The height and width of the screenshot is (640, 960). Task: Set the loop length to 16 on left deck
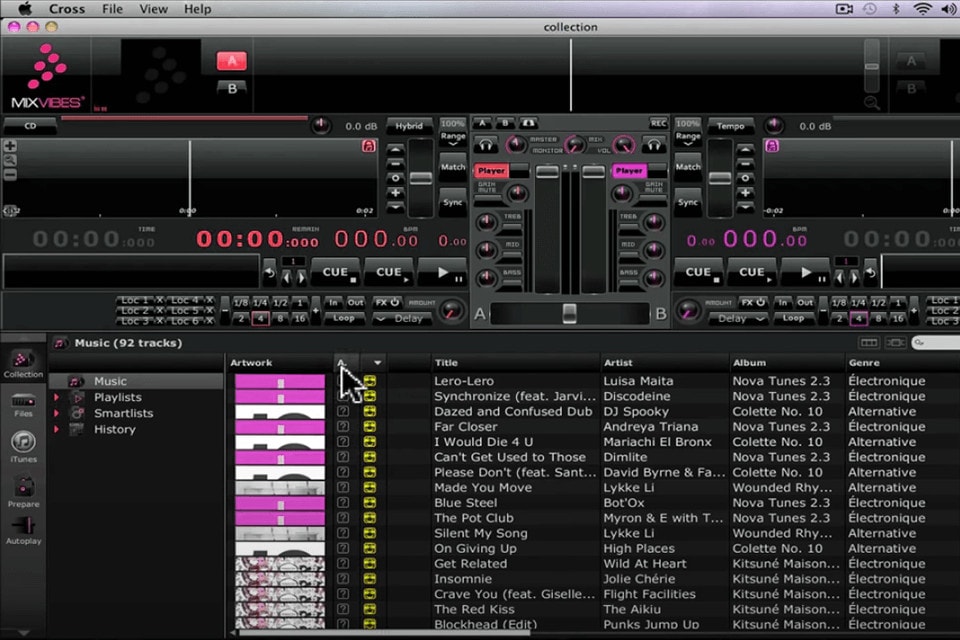(x=299, y=318)
